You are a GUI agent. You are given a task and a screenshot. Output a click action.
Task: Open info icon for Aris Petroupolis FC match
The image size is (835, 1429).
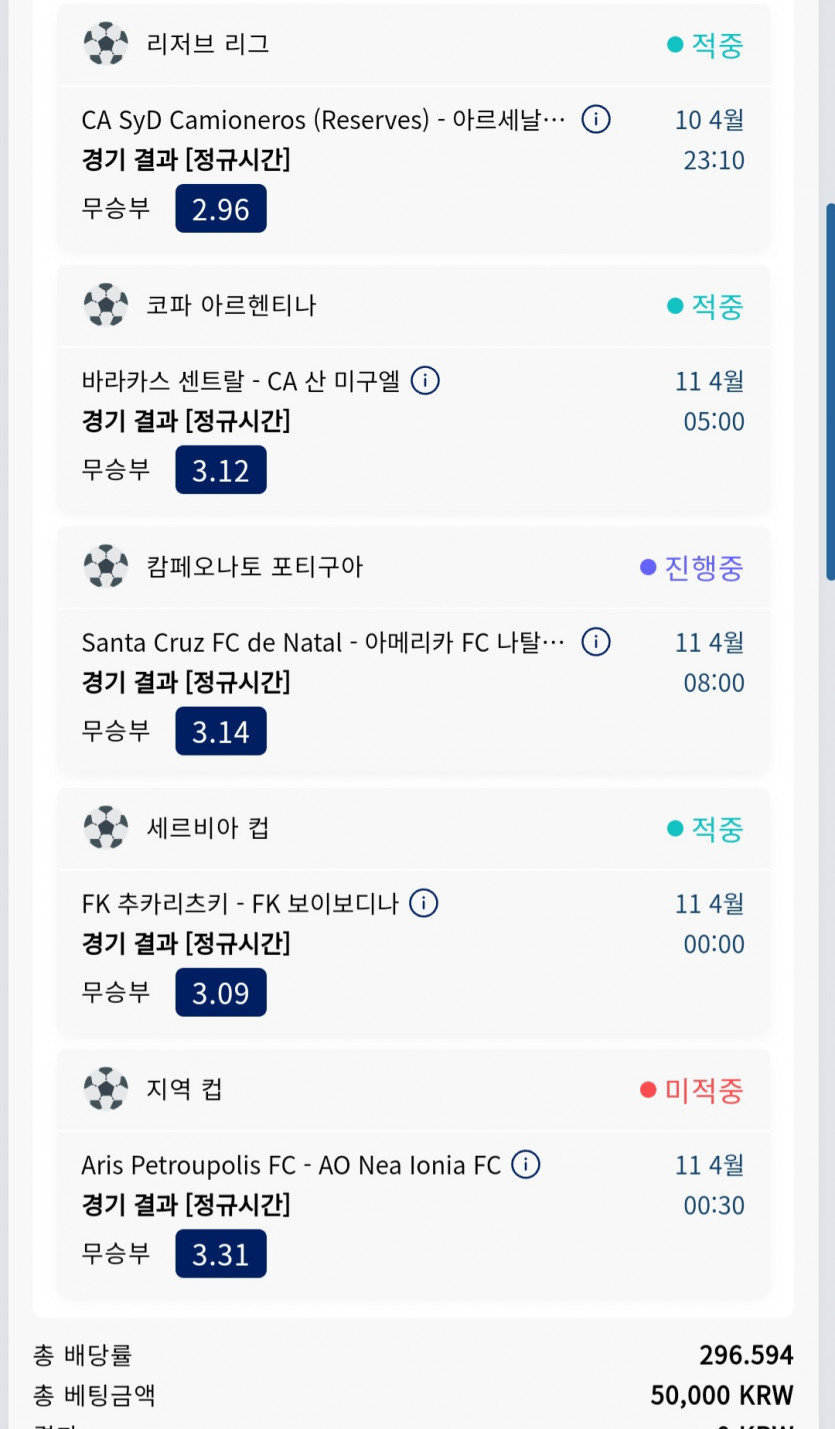click(x=526, y=1165)
